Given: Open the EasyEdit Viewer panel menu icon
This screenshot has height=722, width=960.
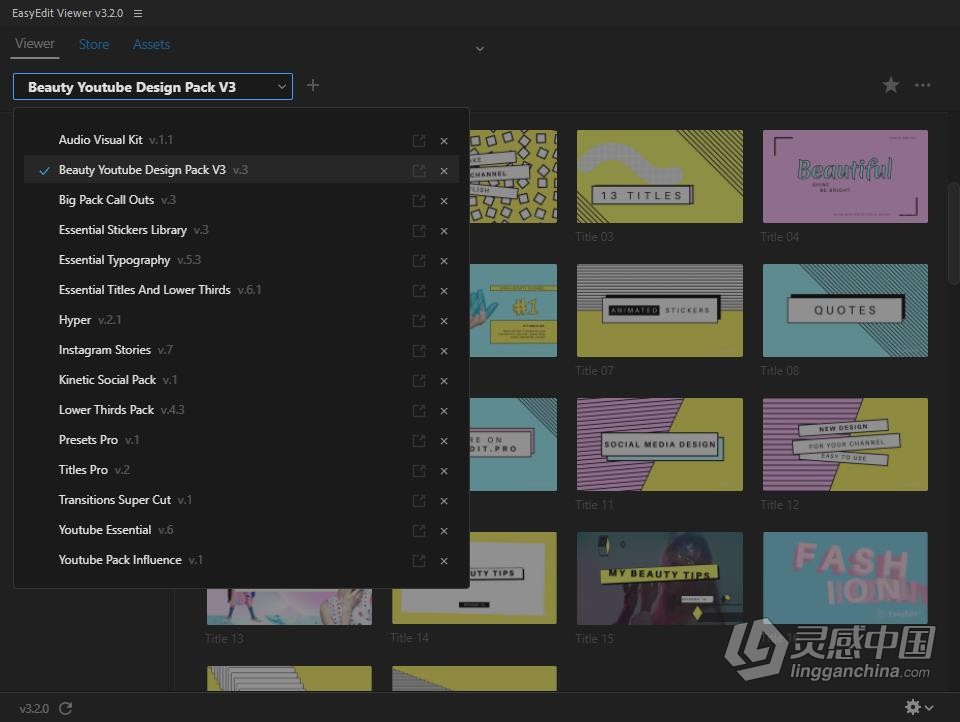Looking at the screenshot, I should [x=138, y=13].
